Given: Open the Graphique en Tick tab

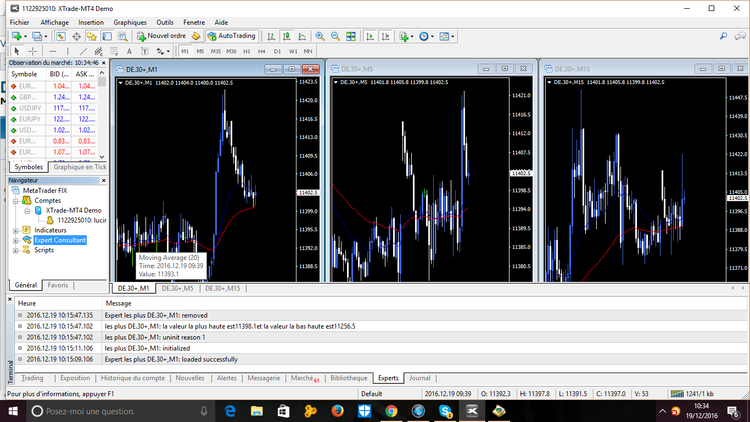Looking at the screenshot, I should coord(81,166).
